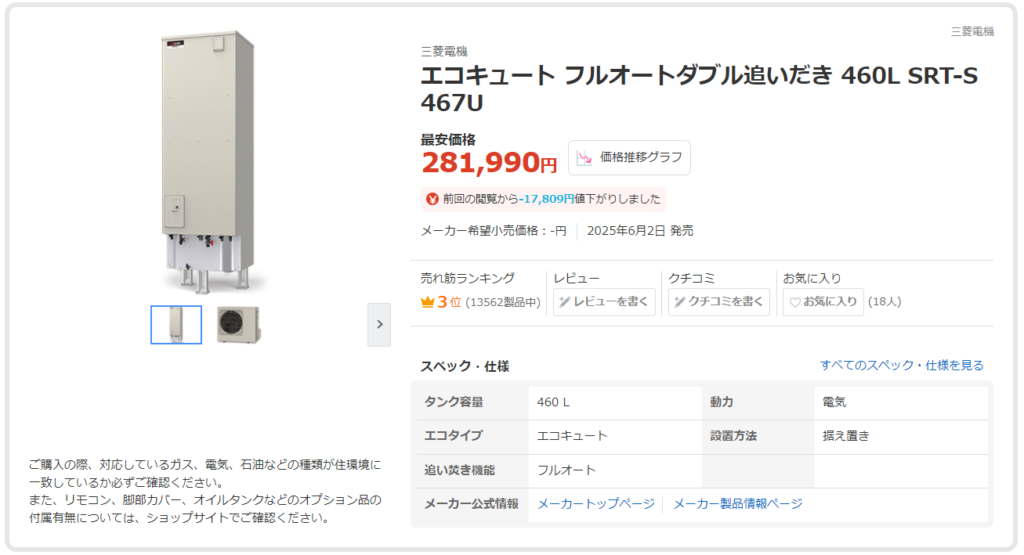Click the pencil icon beside クチコミを書く
Screen dimensions: 1024x555
coord(679,302)
